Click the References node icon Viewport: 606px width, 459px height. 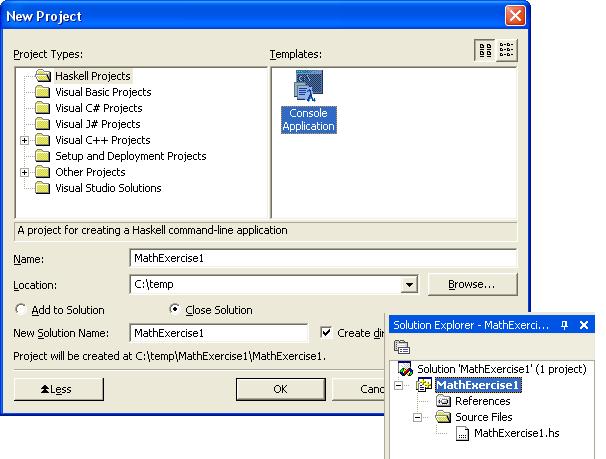pos(443,401)
